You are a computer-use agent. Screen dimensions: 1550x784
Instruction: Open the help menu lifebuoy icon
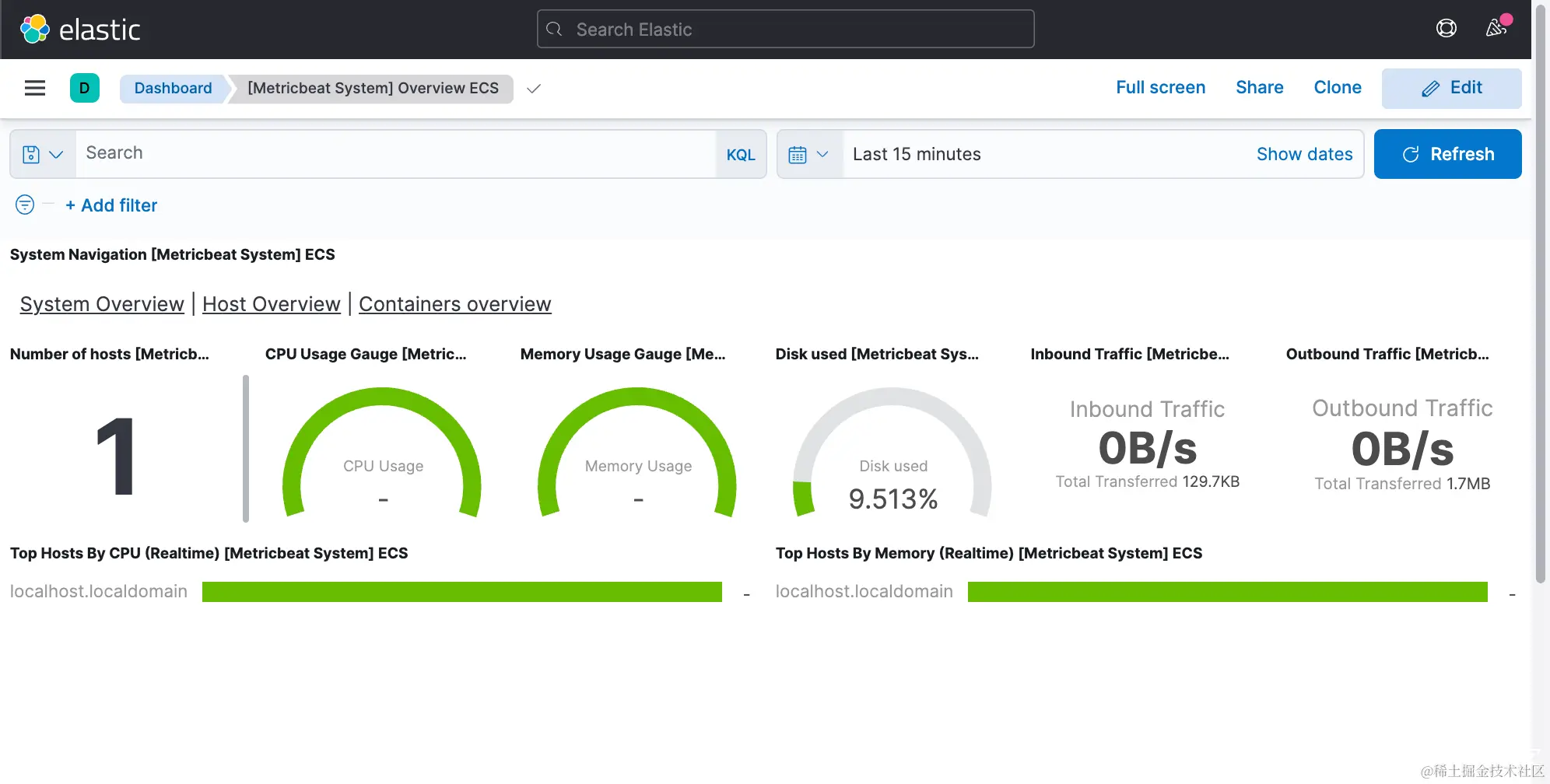(1446, 29)
